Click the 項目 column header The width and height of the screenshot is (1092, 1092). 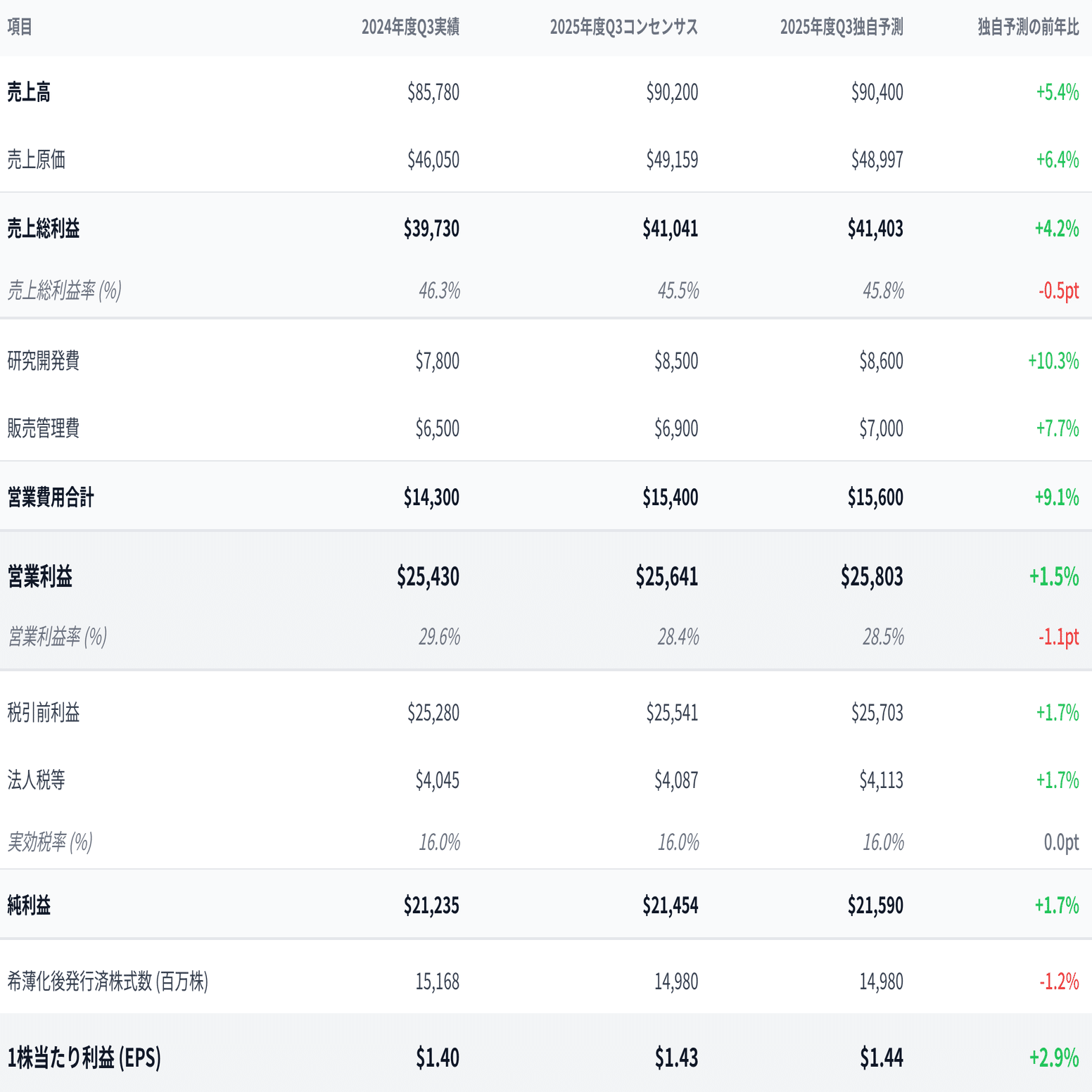point(20,27)
